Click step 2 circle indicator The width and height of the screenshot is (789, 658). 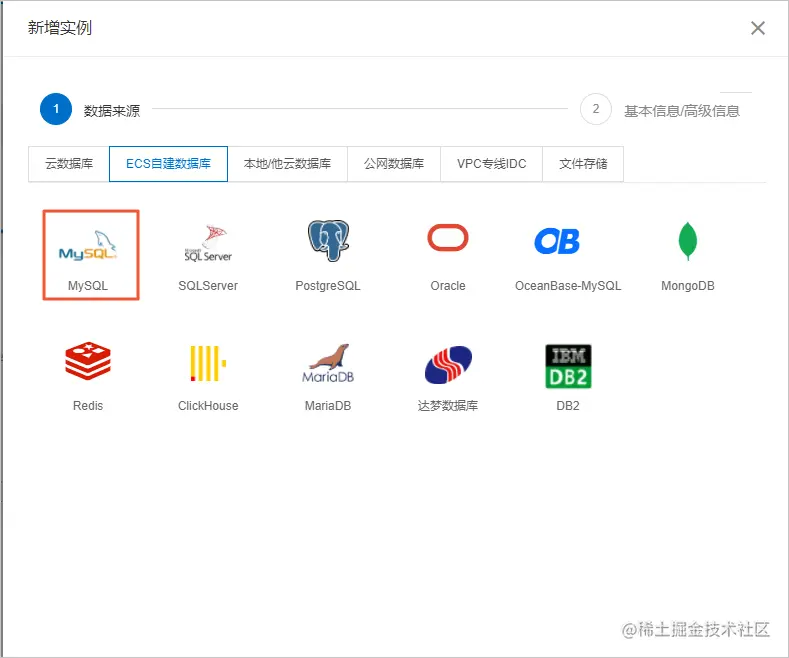click(596, 109)
